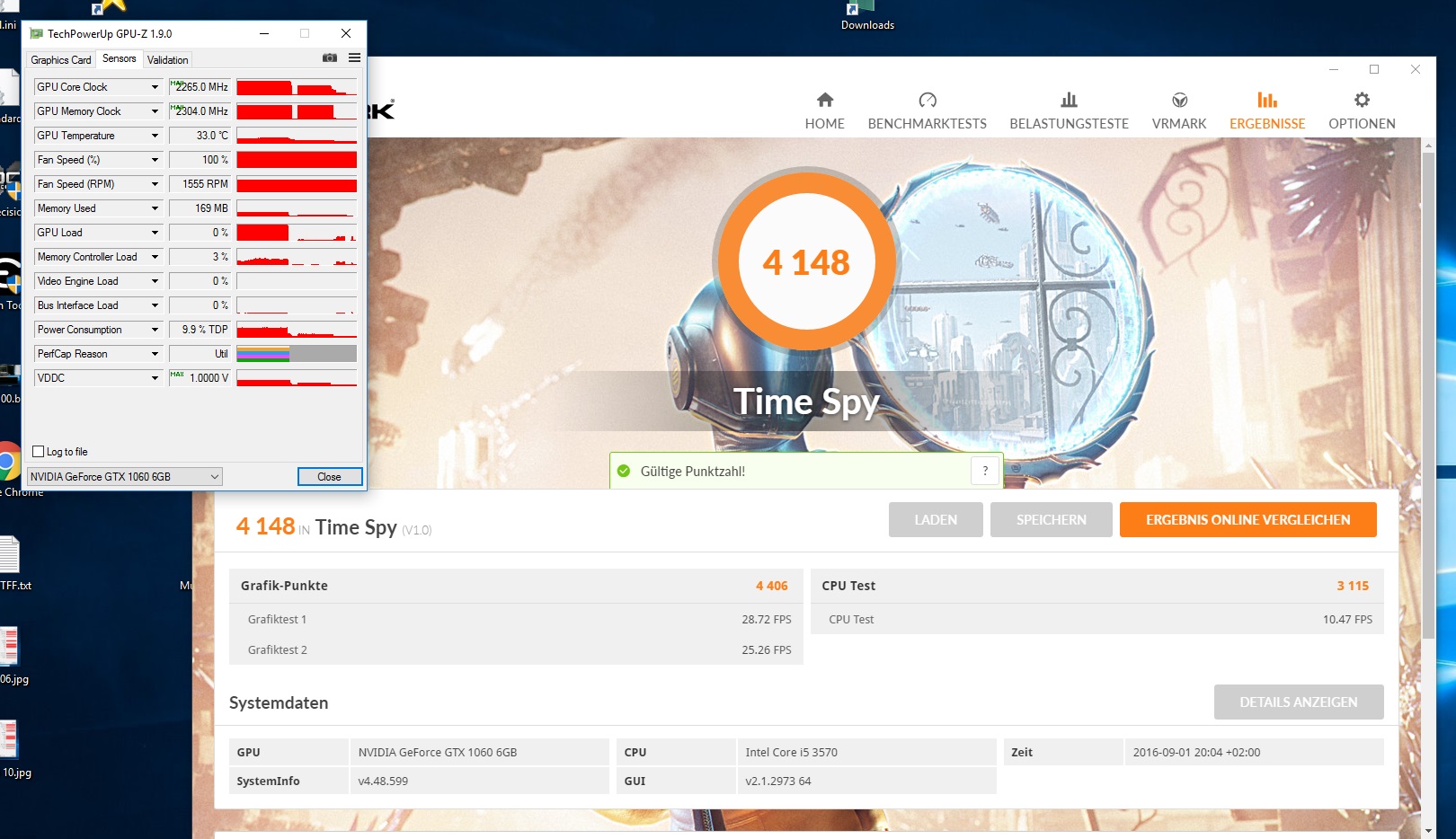Select the 10.jpg desktop file

click(x=9, y=740)
